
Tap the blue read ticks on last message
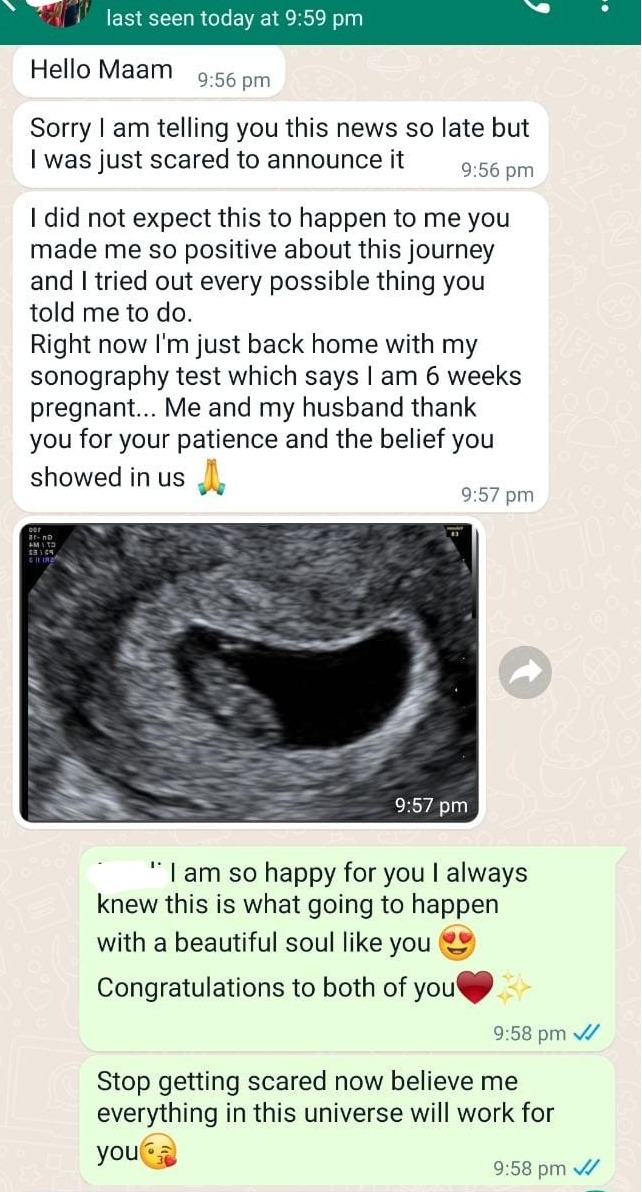(587, 1167)
